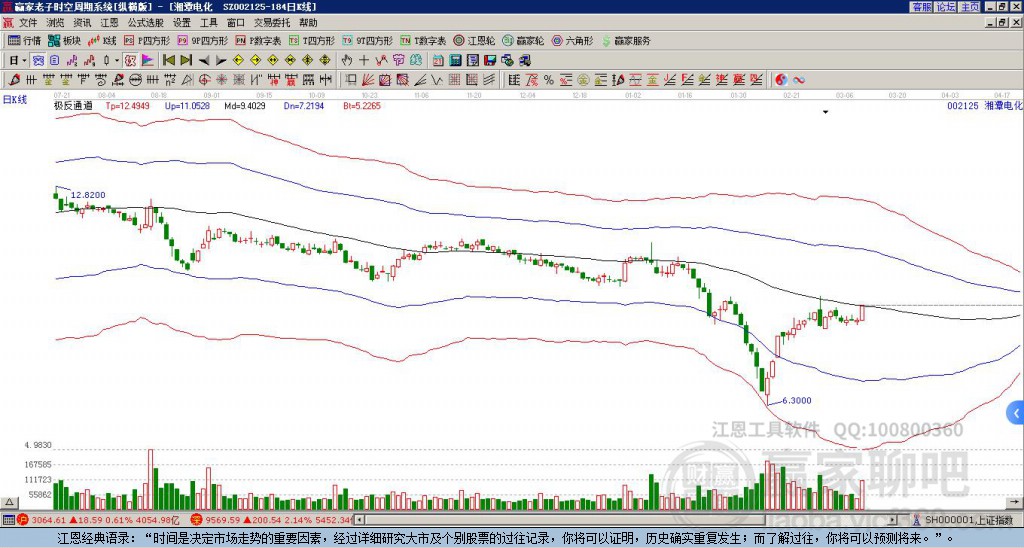Click the 论坛 forum button

point(945,7)
